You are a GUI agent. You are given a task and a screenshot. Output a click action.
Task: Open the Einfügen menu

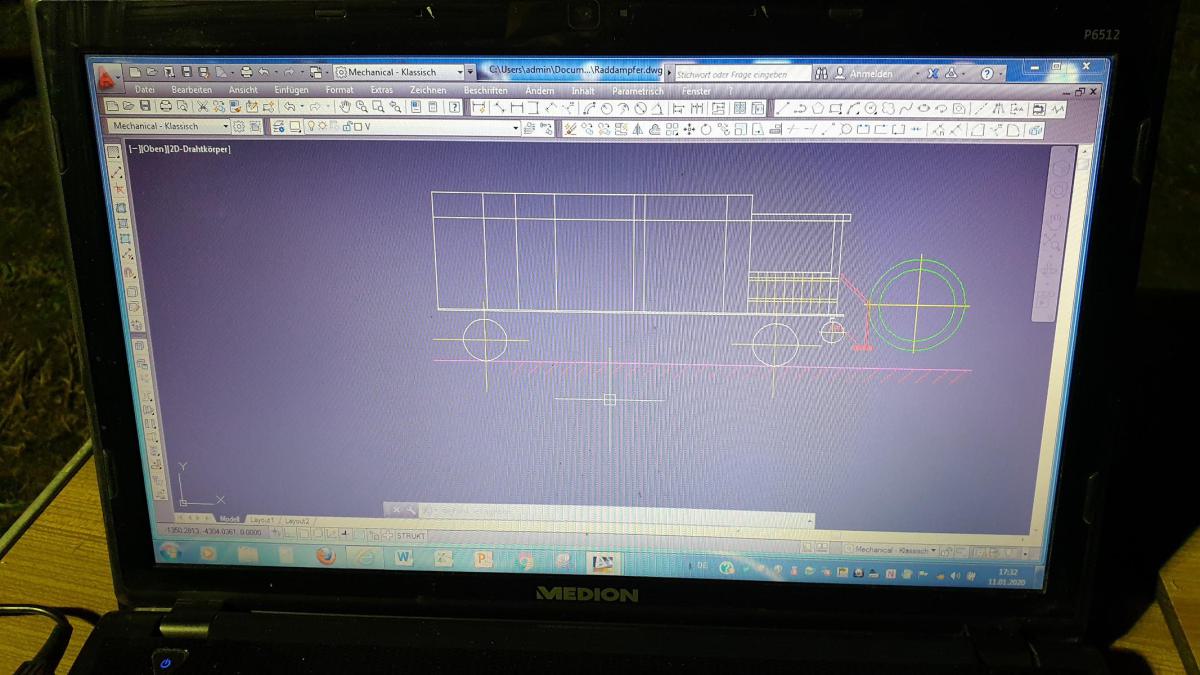(291, 89)
